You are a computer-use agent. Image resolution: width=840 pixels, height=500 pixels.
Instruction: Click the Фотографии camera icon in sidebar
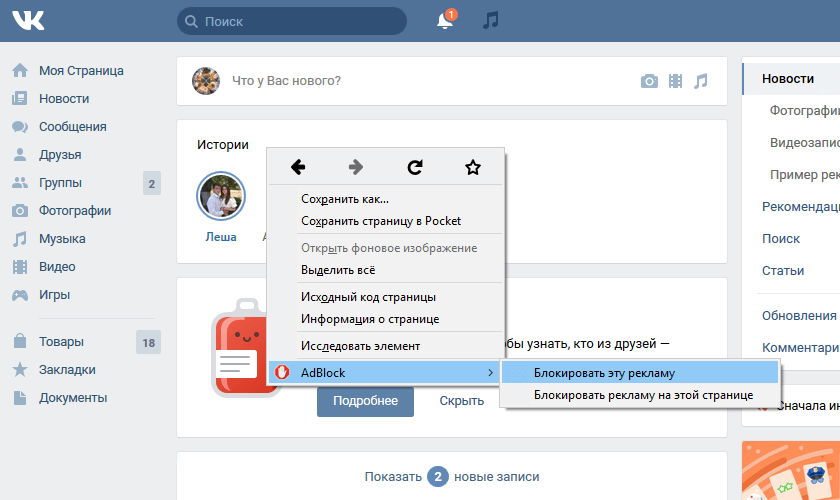pyautogui.click(x=20, y=211)
